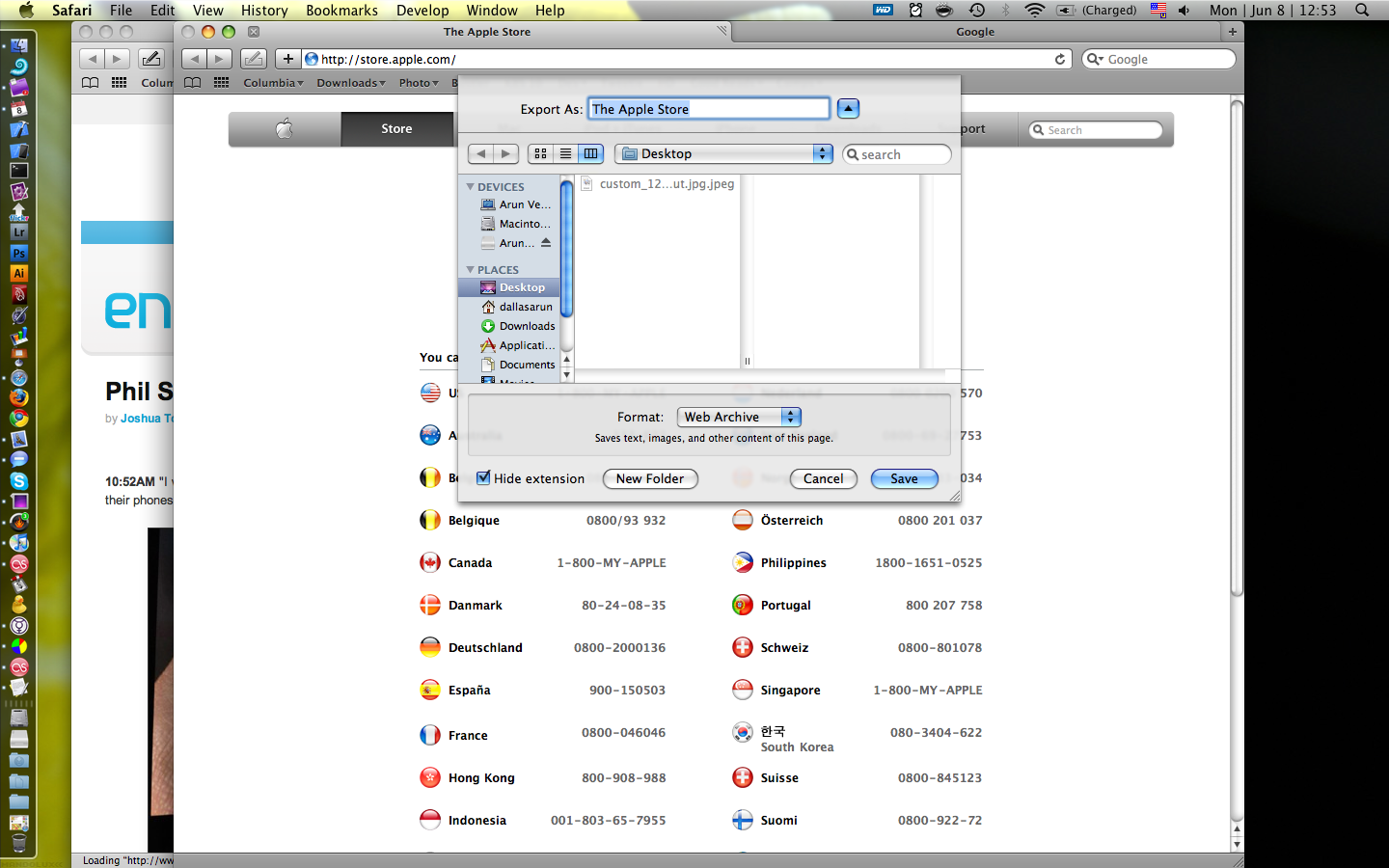
Task: Open the Bookmarks menu
Action: (x=341, y=11)
